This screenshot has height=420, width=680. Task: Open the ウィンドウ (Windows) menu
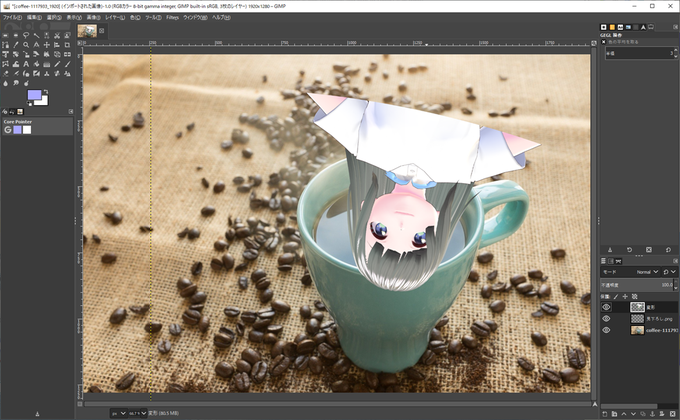195,17
